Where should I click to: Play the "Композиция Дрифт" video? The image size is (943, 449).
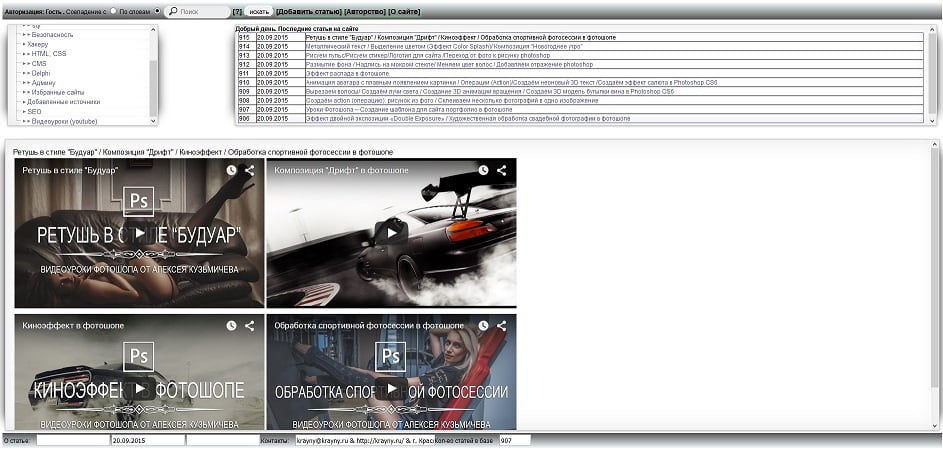[x=391, y=232]
